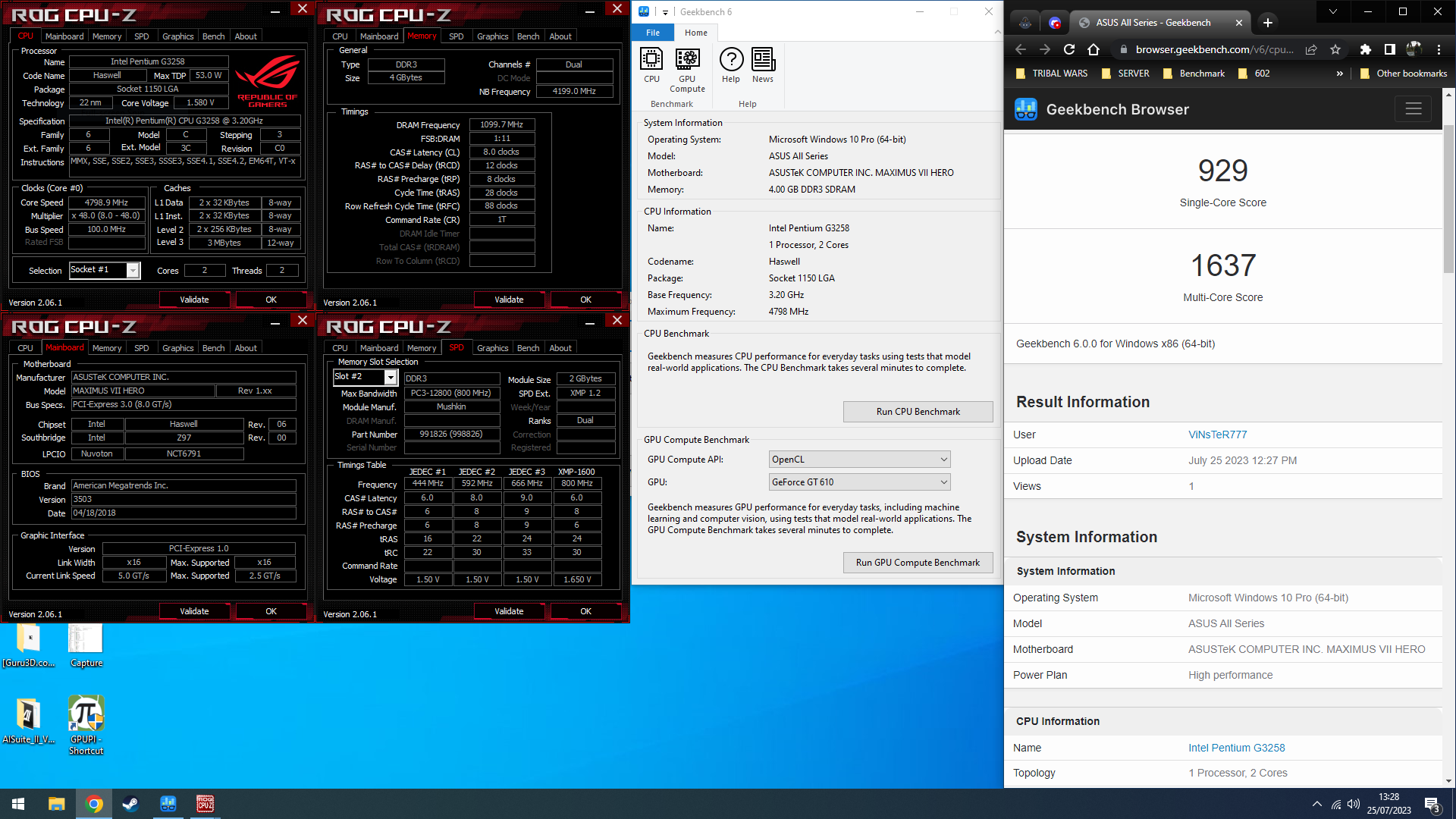
Task: Go to browser home page
Action: click(1094, 49)
